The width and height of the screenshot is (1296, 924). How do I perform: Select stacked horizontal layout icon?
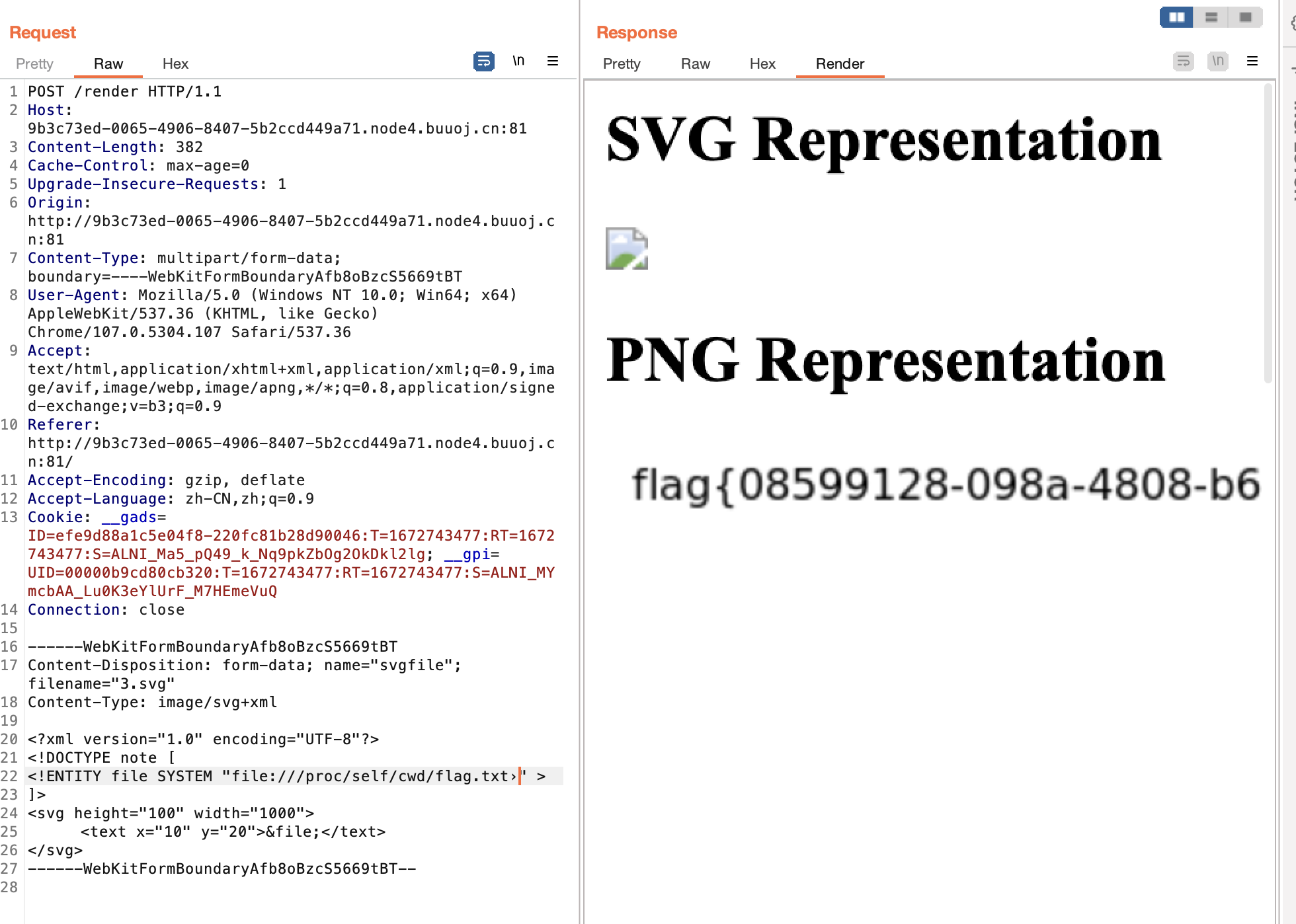(1211, 17)
